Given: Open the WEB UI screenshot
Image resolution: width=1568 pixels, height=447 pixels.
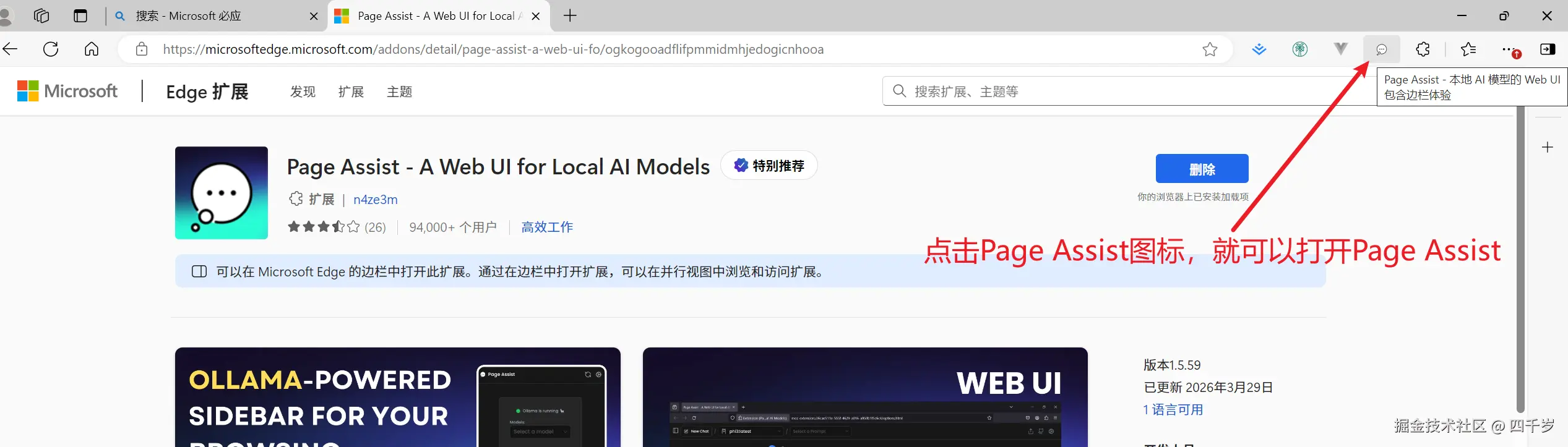Looking at the screenshot, I should coord(865,397).
